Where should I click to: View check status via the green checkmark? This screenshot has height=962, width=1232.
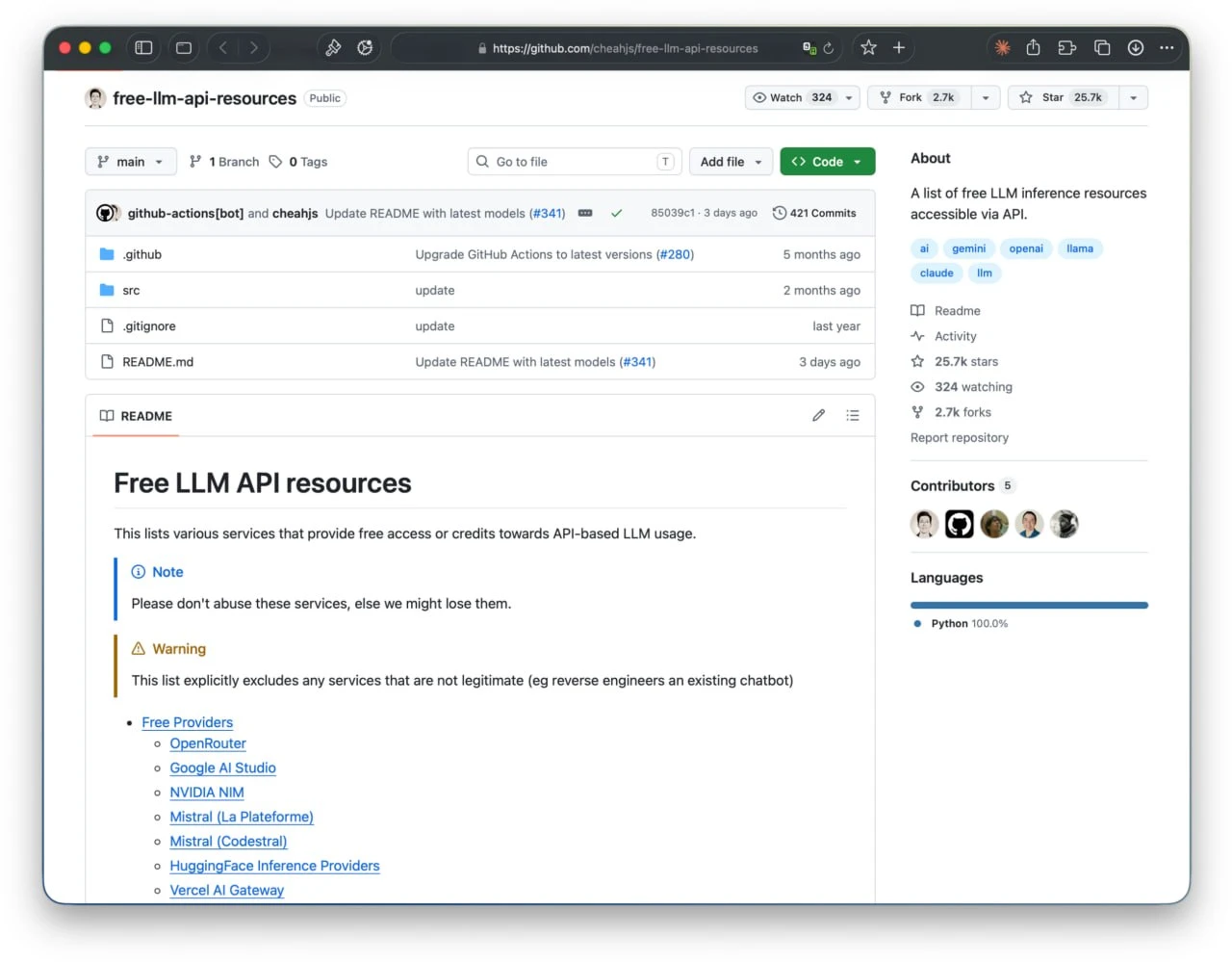pos(616,213)
